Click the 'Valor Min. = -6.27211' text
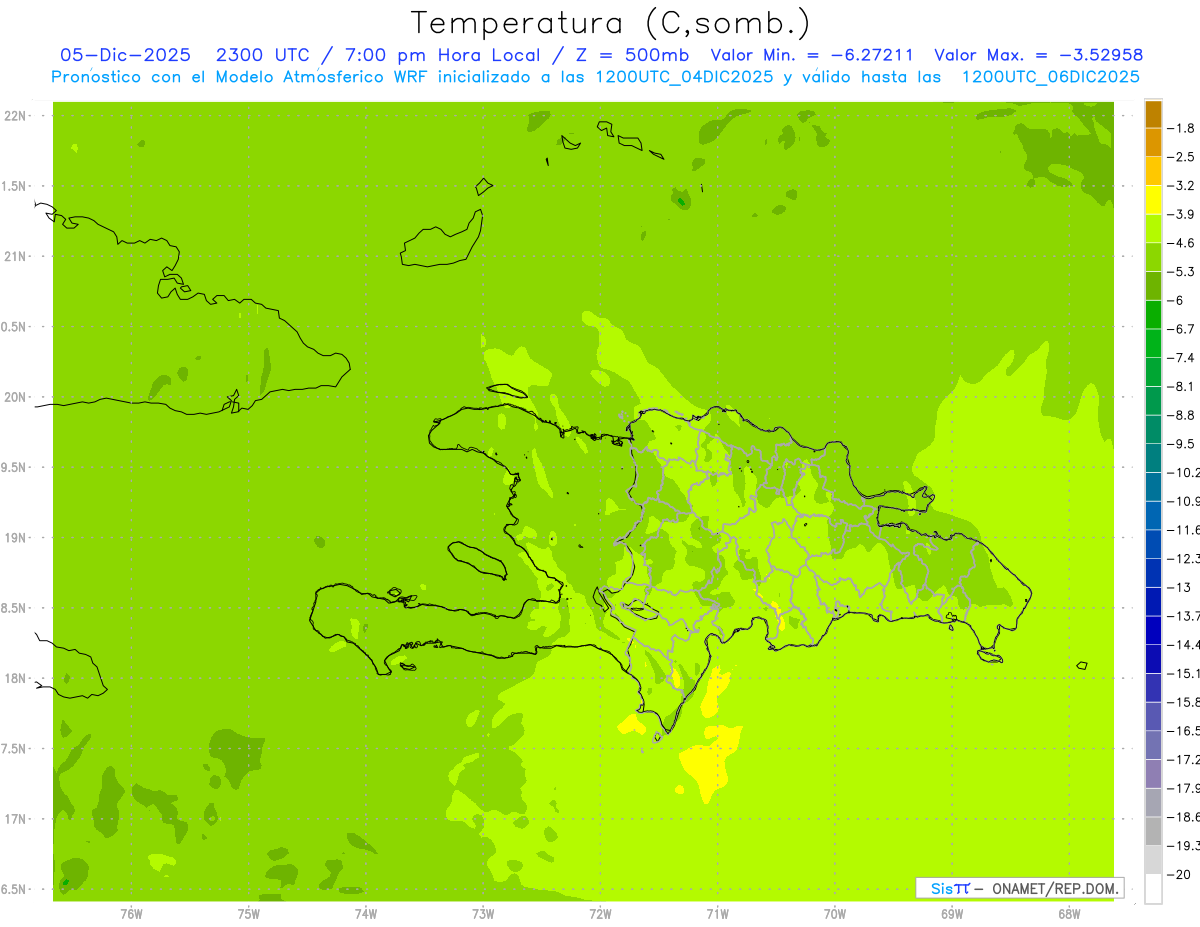The image size is (1200, 927). coord(811,55)
